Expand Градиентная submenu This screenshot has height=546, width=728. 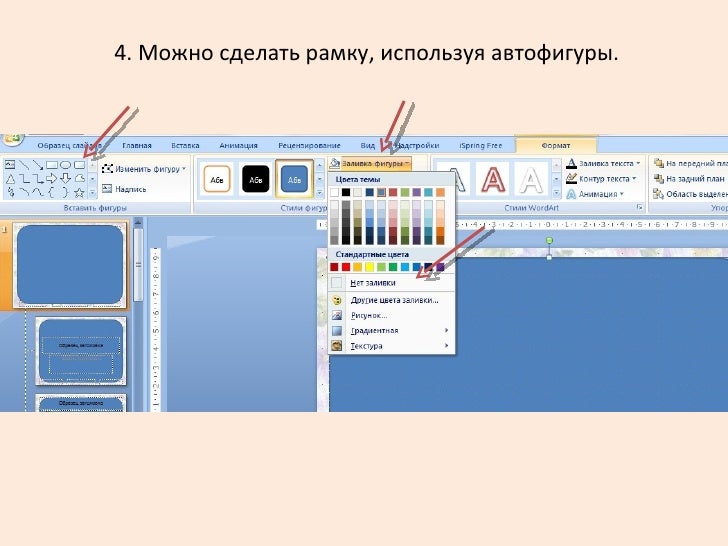(391, 331)
